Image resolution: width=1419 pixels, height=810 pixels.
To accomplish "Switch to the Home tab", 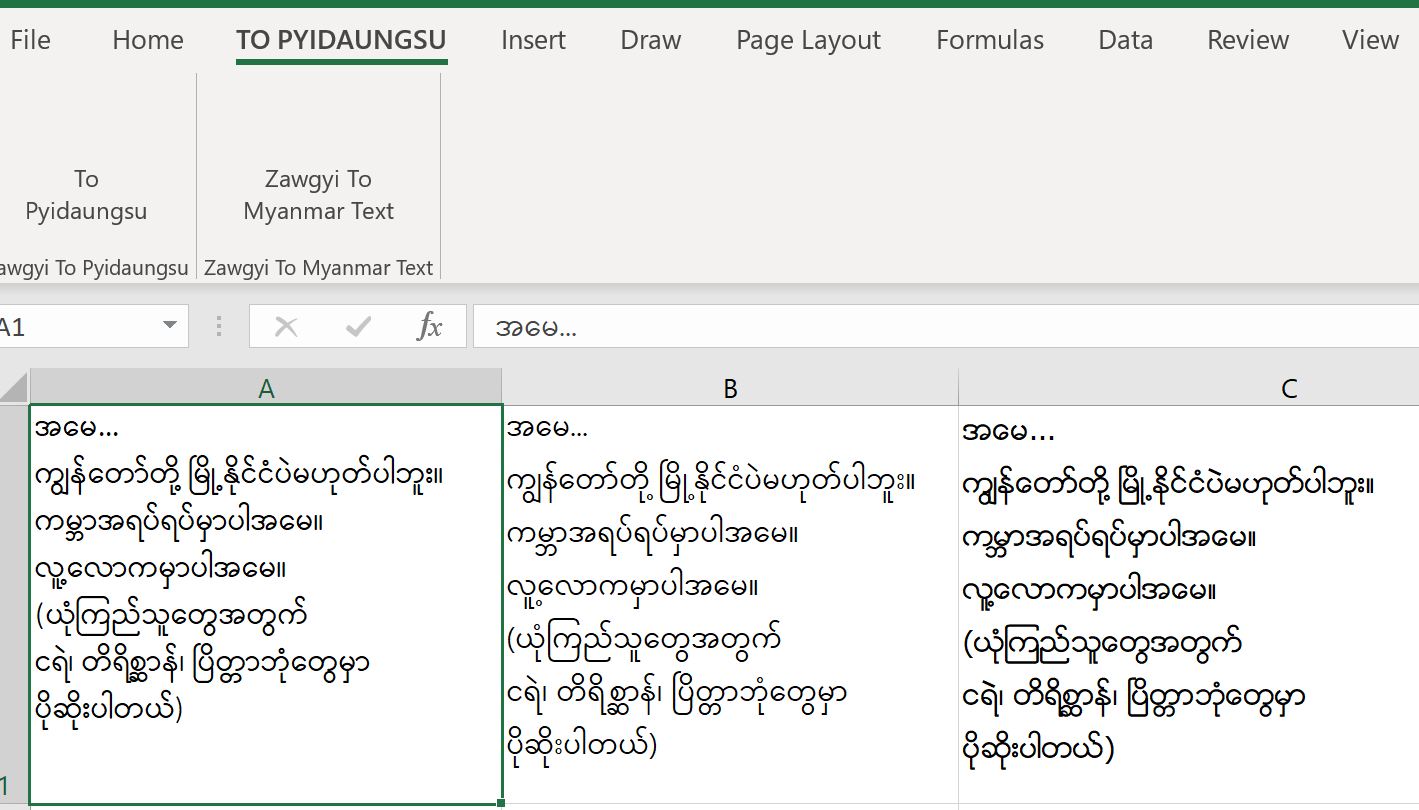I will coord(147,40).
